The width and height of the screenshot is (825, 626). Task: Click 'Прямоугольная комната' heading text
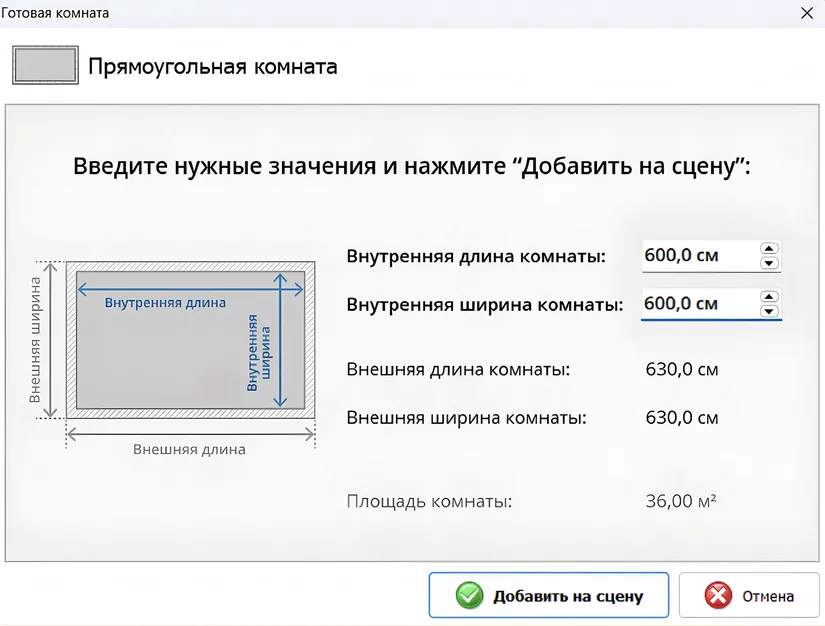click(x=213, y=67)
